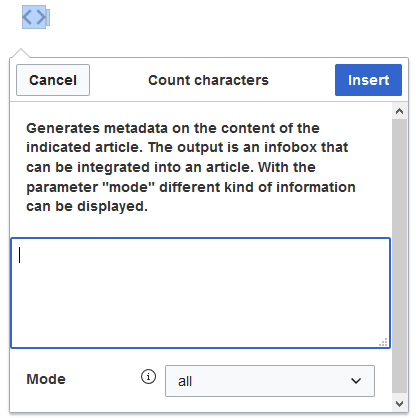Open the info icon beside Mode
The image size is (416, 418).
(148, 377)
